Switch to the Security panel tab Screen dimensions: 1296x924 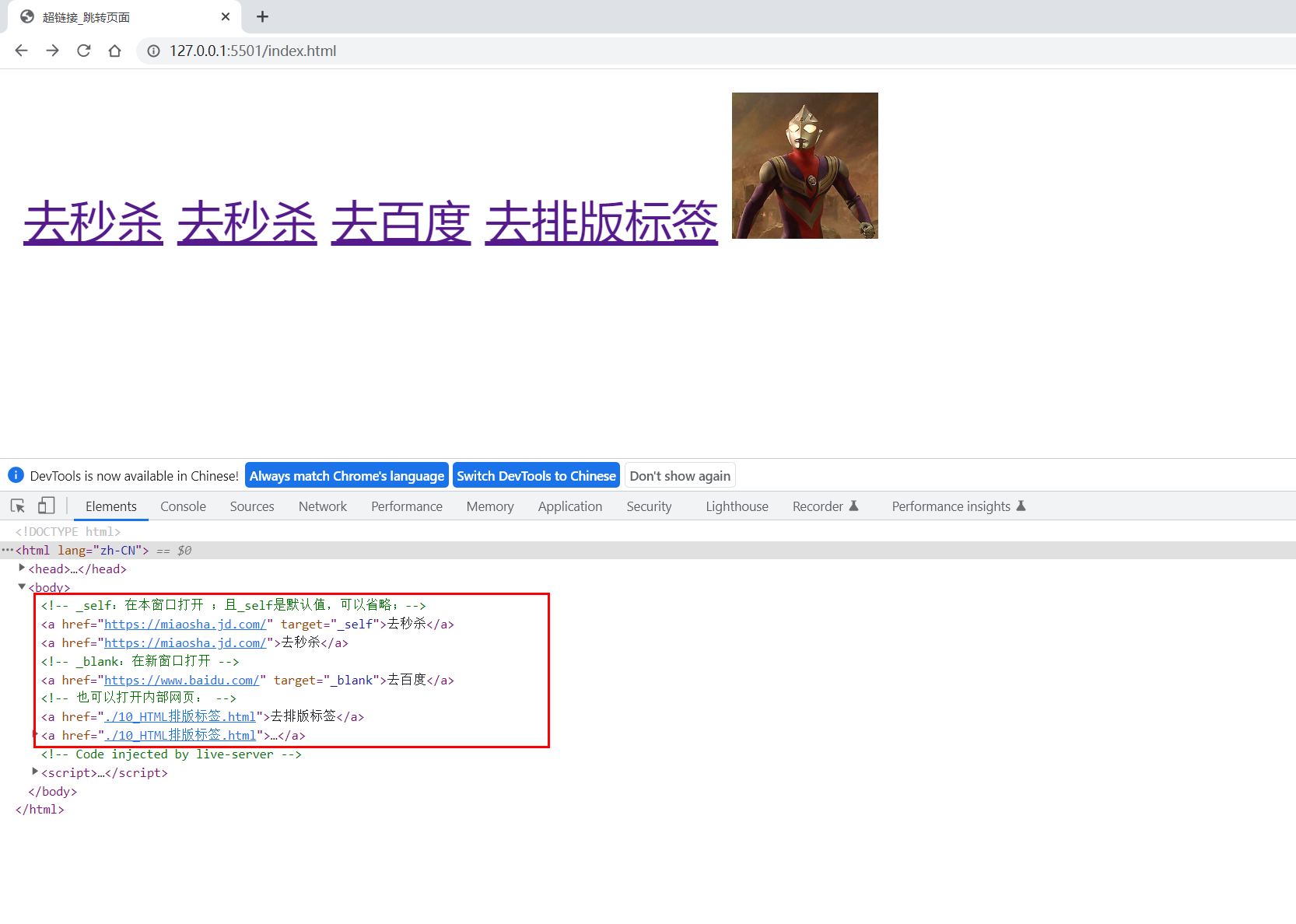coord(649,506)
